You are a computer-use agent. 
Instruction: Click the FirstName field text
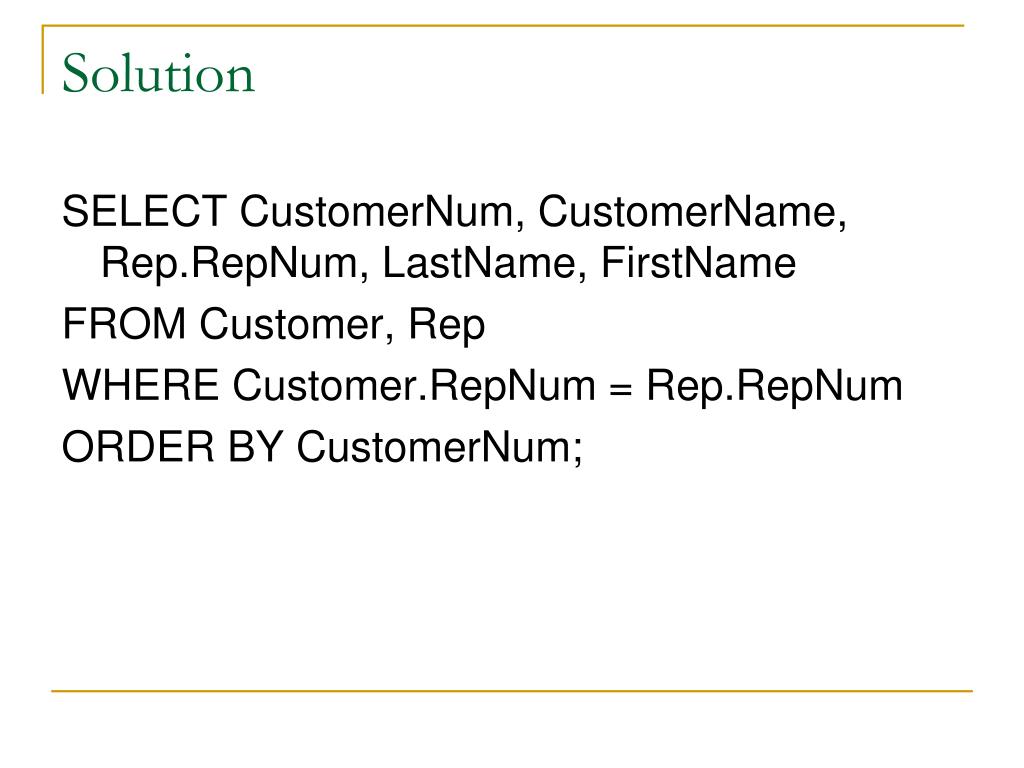pyautogui.click(x=698, y=263)
